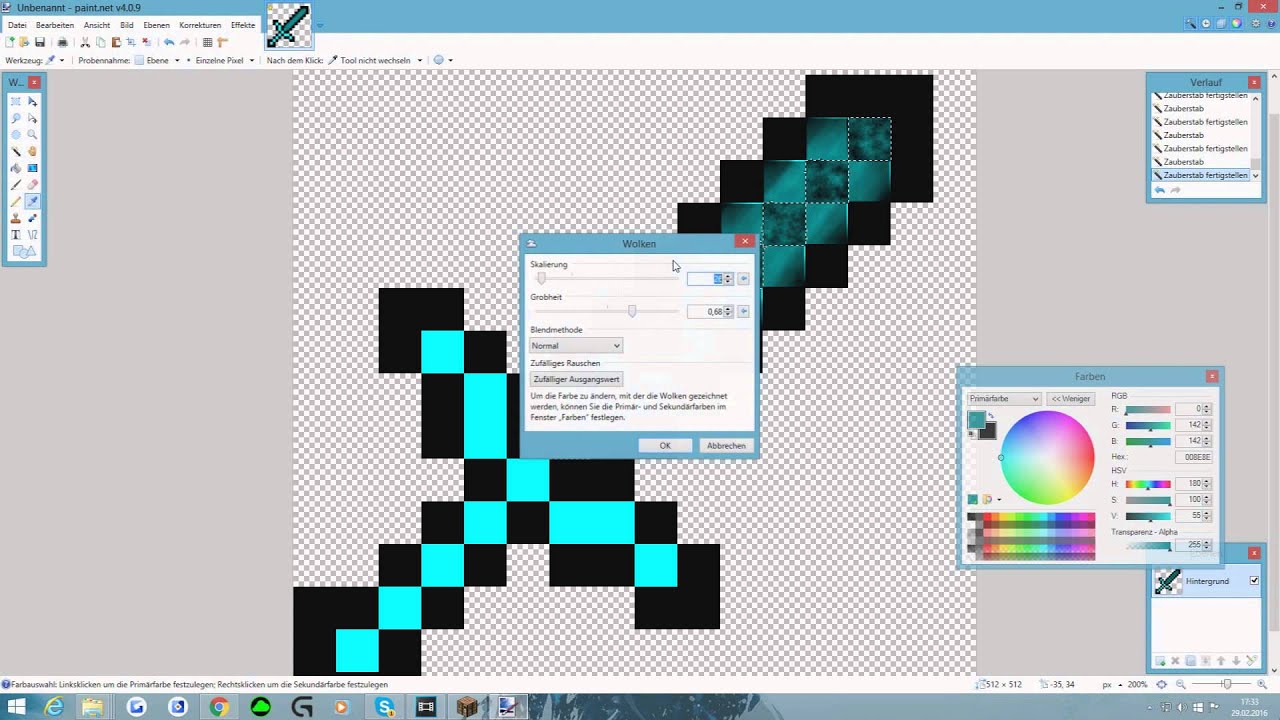This screenshot has height=720, width=1280.
Task: Select the Paintbrush tool
Action: coord(16,184)
